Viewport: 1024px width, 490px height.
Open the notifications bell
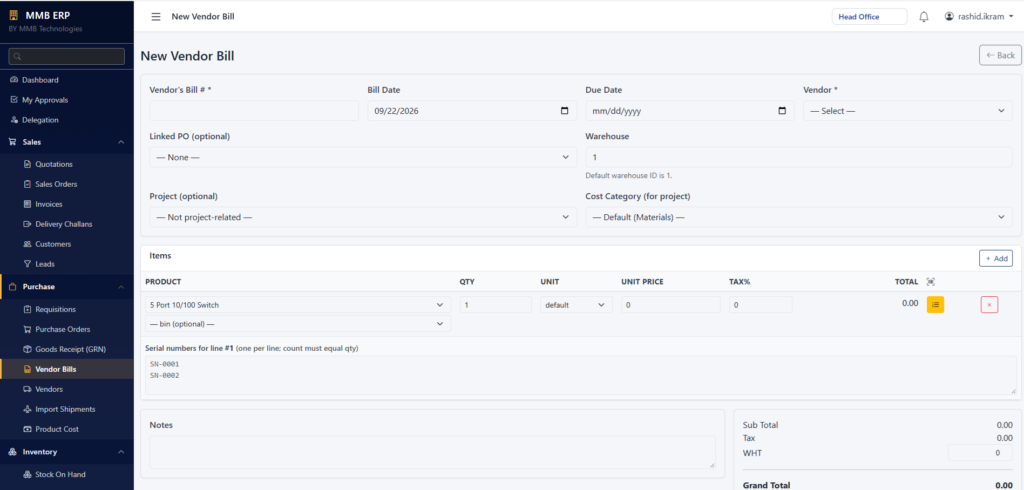923,17
